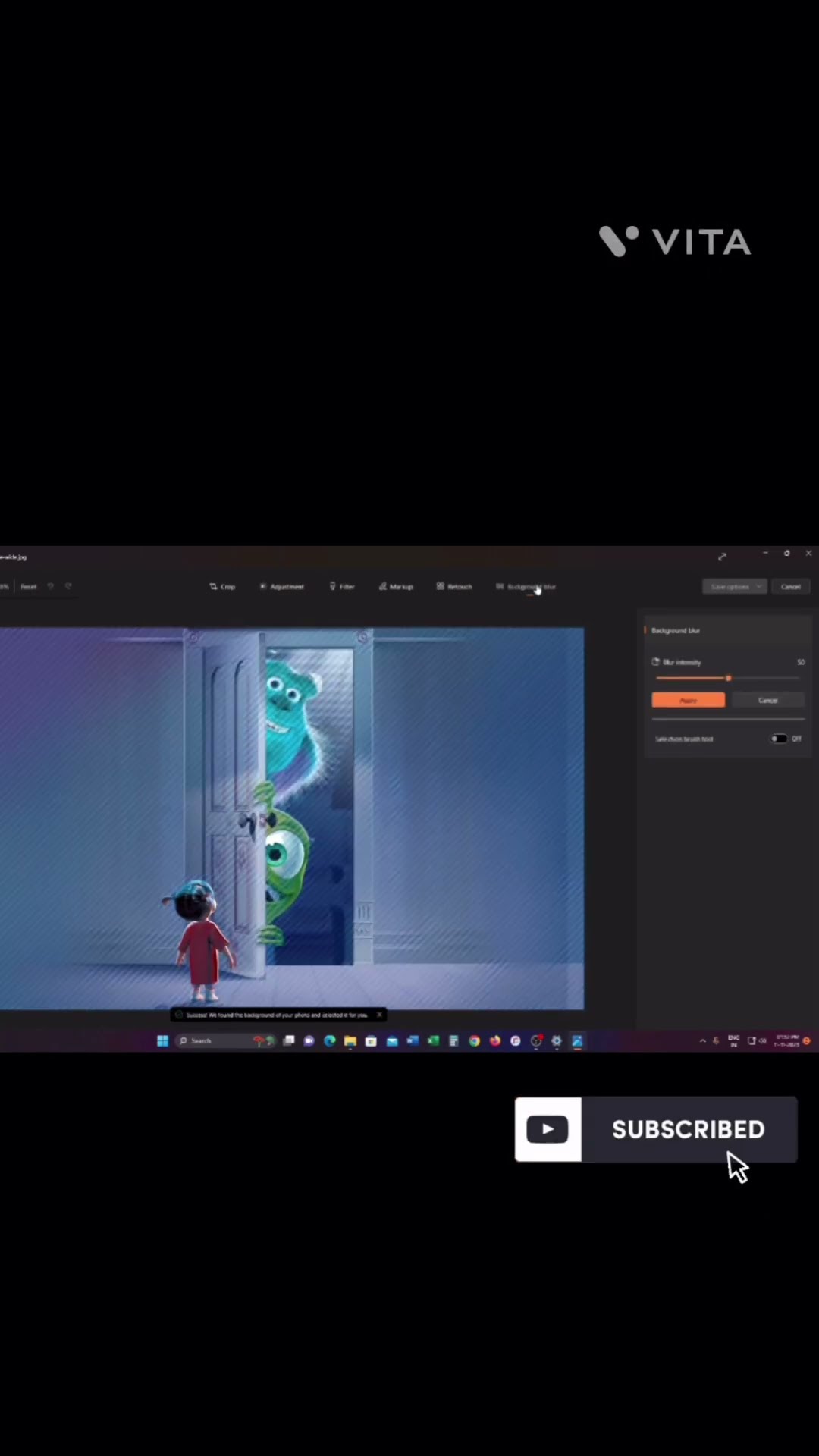Screen dimensions: 819x1456
Task: Open Microsoft Store from taskbar
Action: 371,1041
